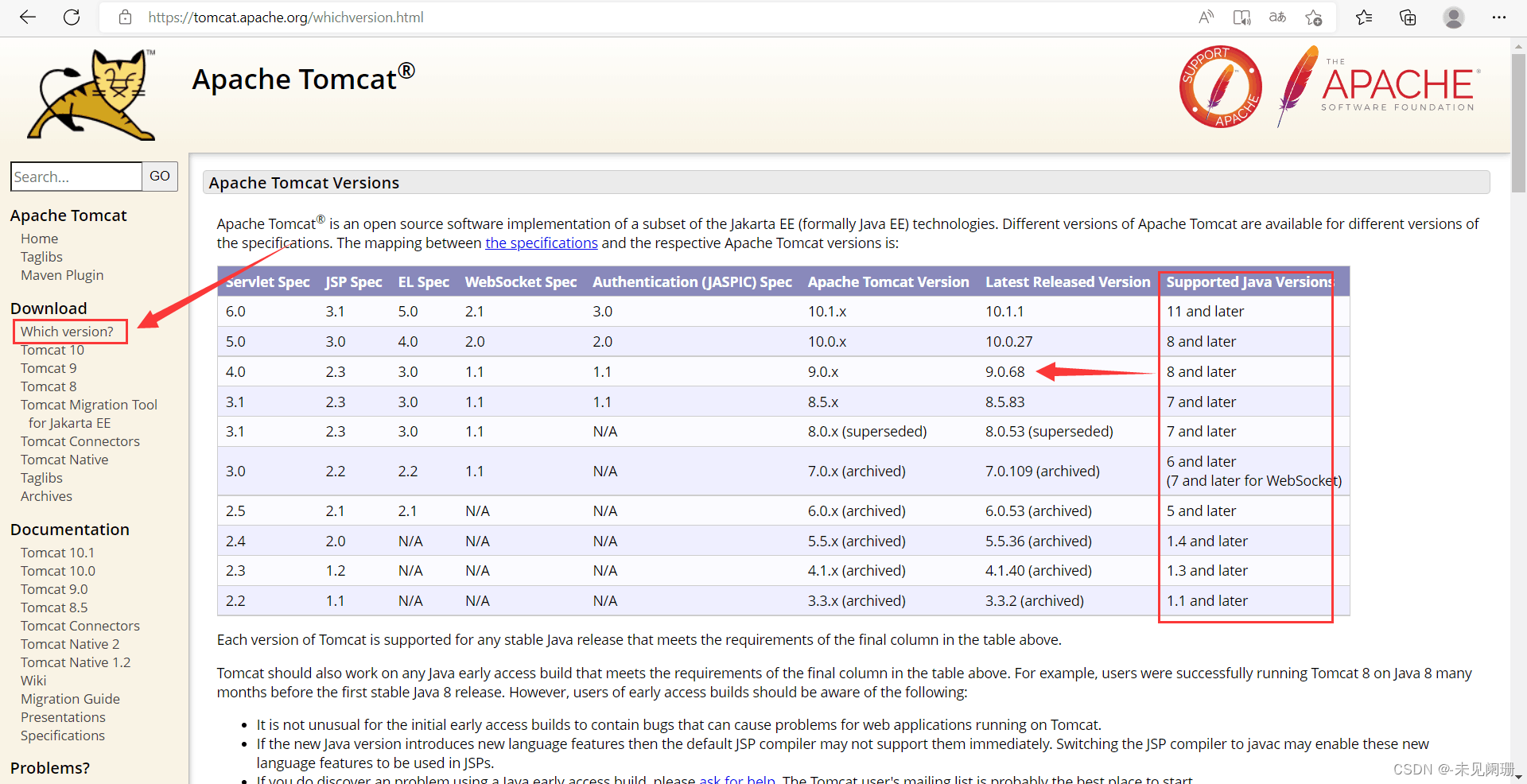Open Tomcat 10.0 documentation link

tap(58, 571)
